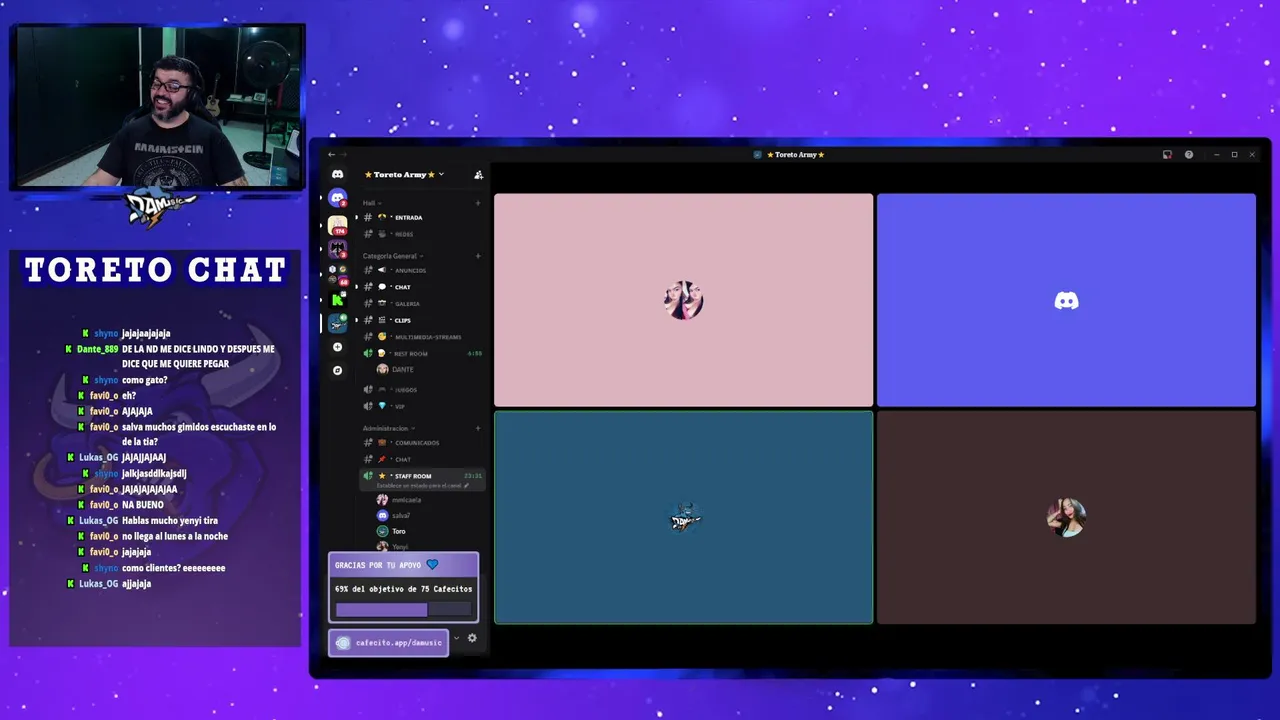Click the GRACIAS POR TU APOYO banner
The image size is (1280, 720).
pyautogui.click(x=403, y=565)
